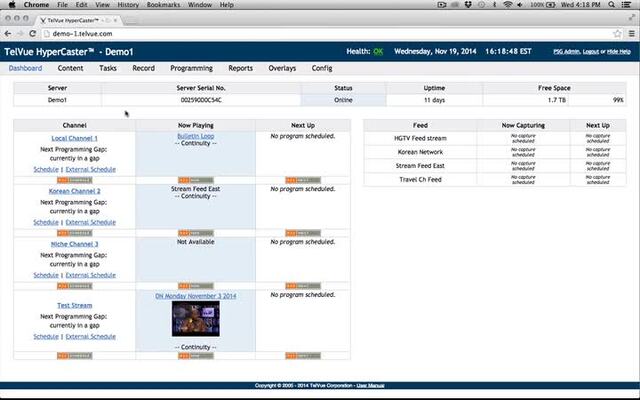Click the Test Stream video thumbnail
This screenshot has width=640, height=400.
tap(195, 320)
